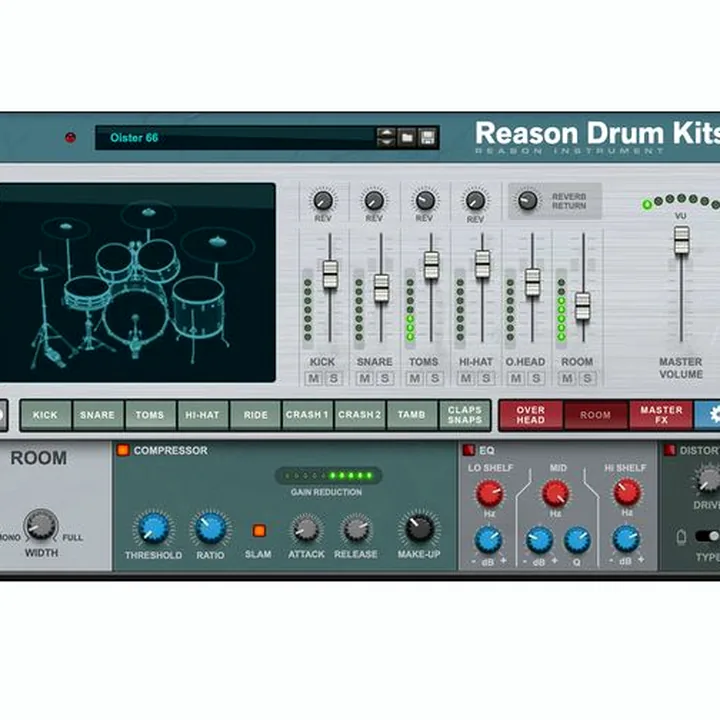Viewport: 720px width, 720px height.
Task: Select the TOMS tab
Action: point(150,415)
